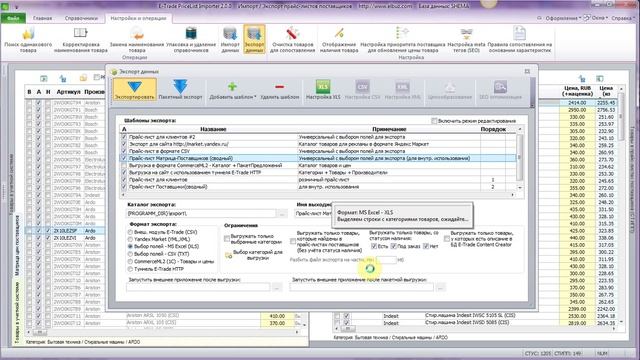Enable 'Включить режим редактирования' checkbox
This screenshot has height=360, width=640.
coord(434,121)
